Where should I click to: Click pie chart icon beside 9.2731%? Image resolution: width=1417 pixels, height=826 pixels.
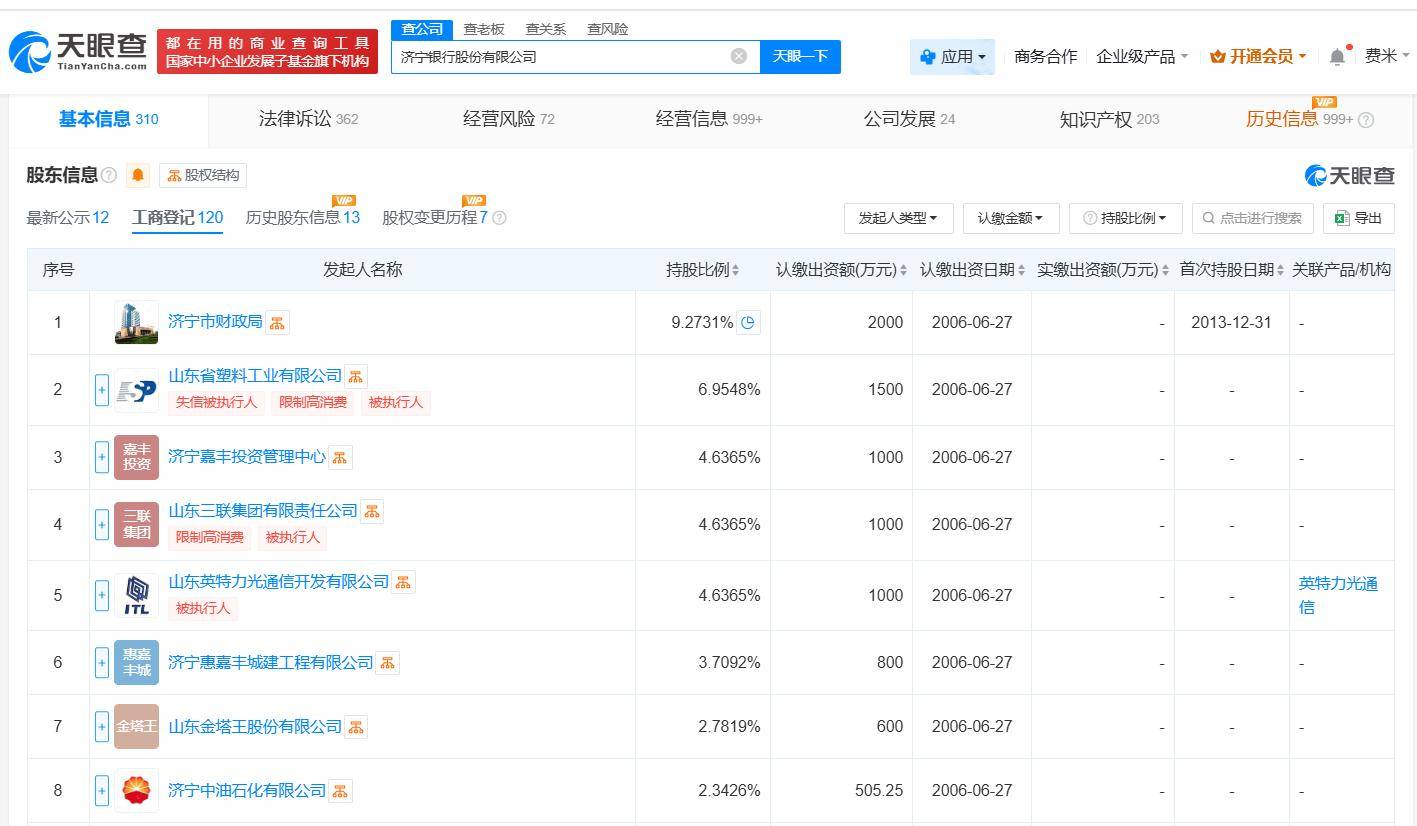[x=748, y=322]
